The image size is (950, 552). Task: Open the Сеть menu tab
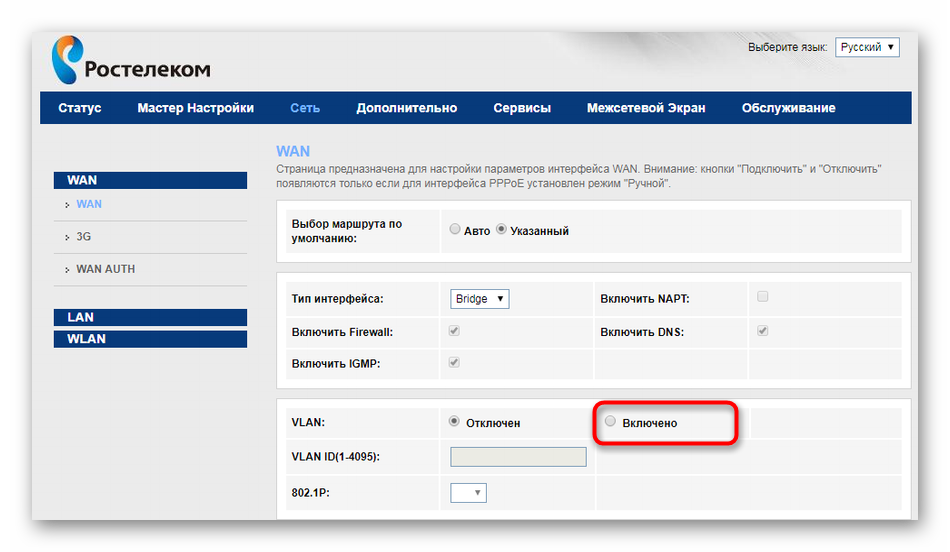(x=305, y=108)
